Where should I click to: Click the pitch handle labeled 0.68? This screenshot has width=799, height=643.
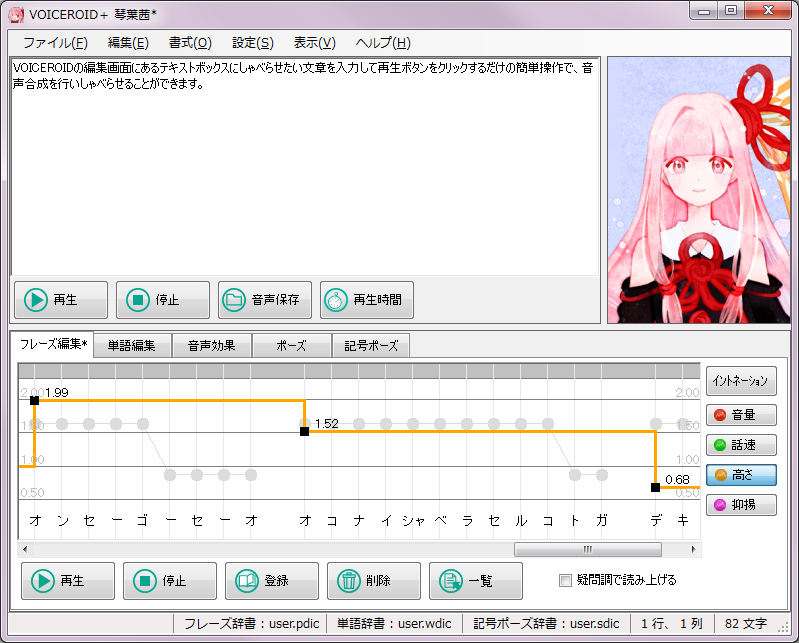(x=655, y=488)
